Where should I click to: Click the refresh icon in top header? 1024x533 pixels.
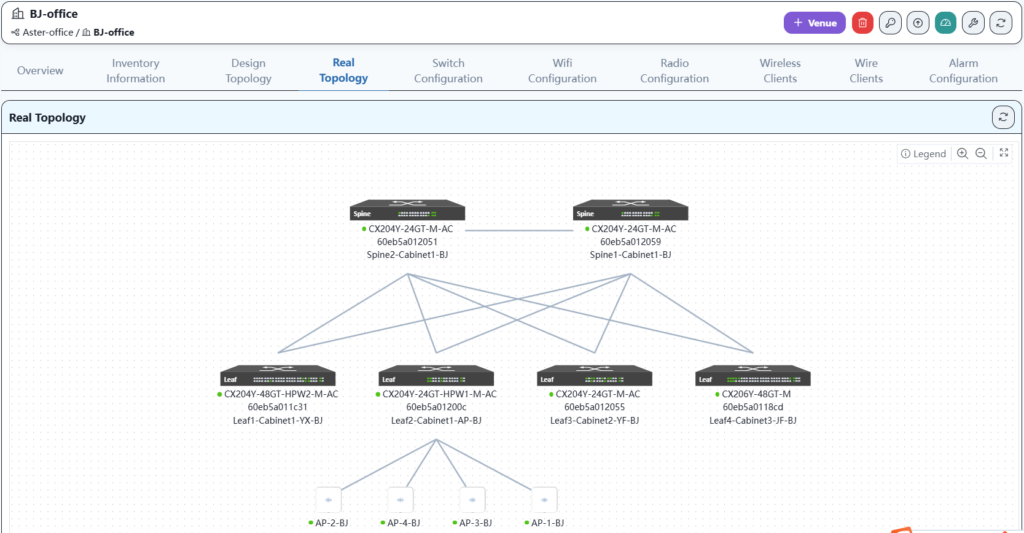click(x=1001, y=23)
